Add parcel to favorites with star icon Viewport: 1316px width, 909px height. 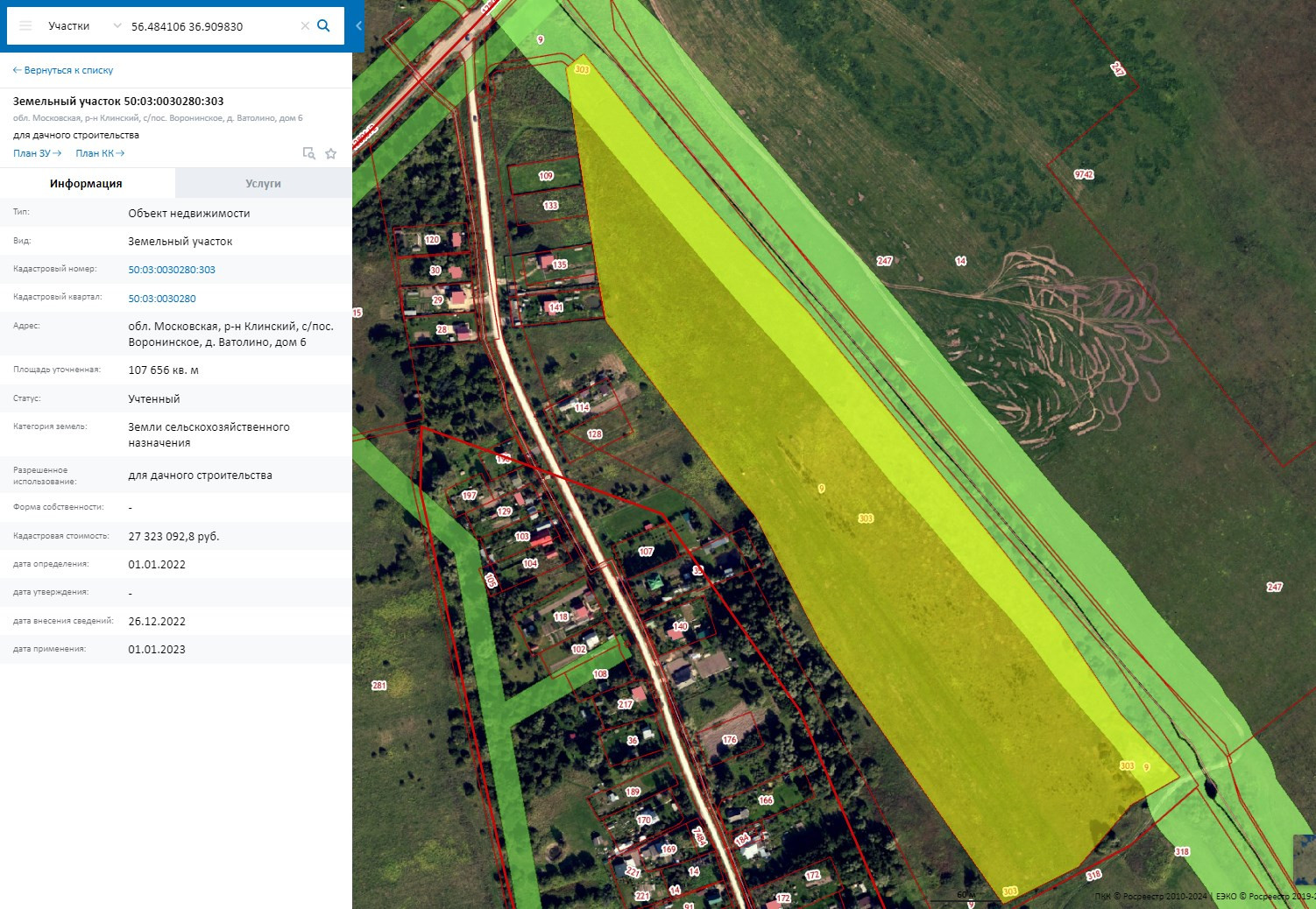tap(331, 154)
